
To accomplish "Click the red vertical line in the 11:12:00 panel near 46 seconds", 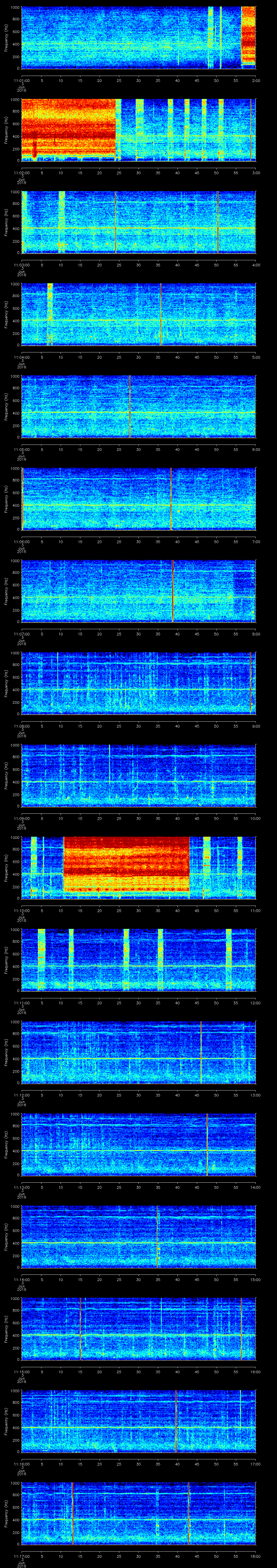I will 201,1052.
